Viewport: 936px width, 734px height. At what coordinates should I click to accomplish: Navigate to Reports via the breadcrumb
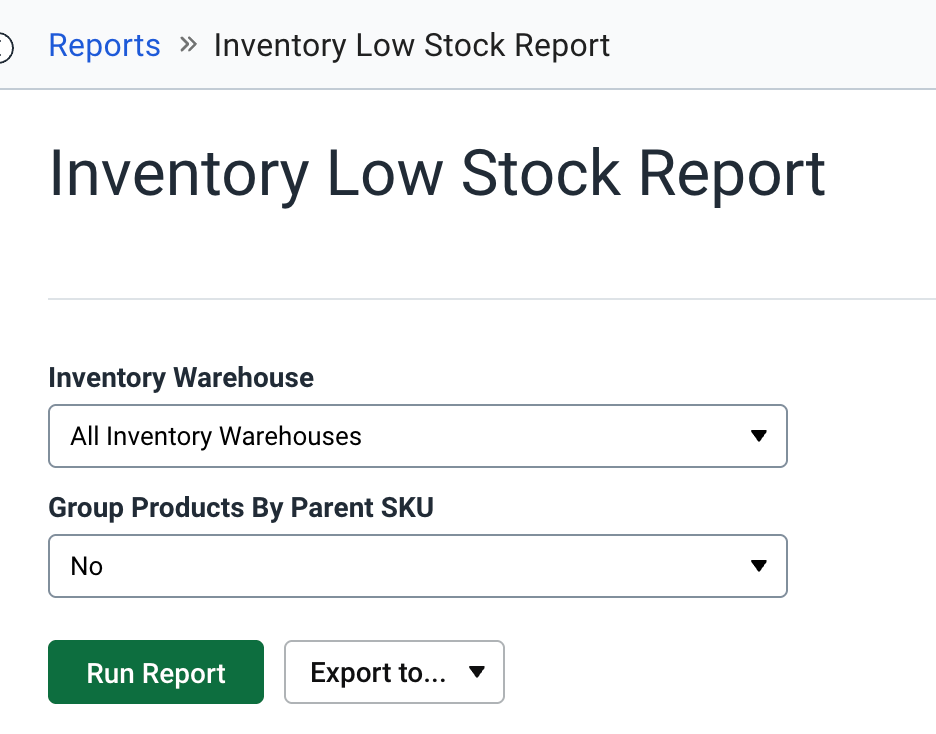[104, 44]
